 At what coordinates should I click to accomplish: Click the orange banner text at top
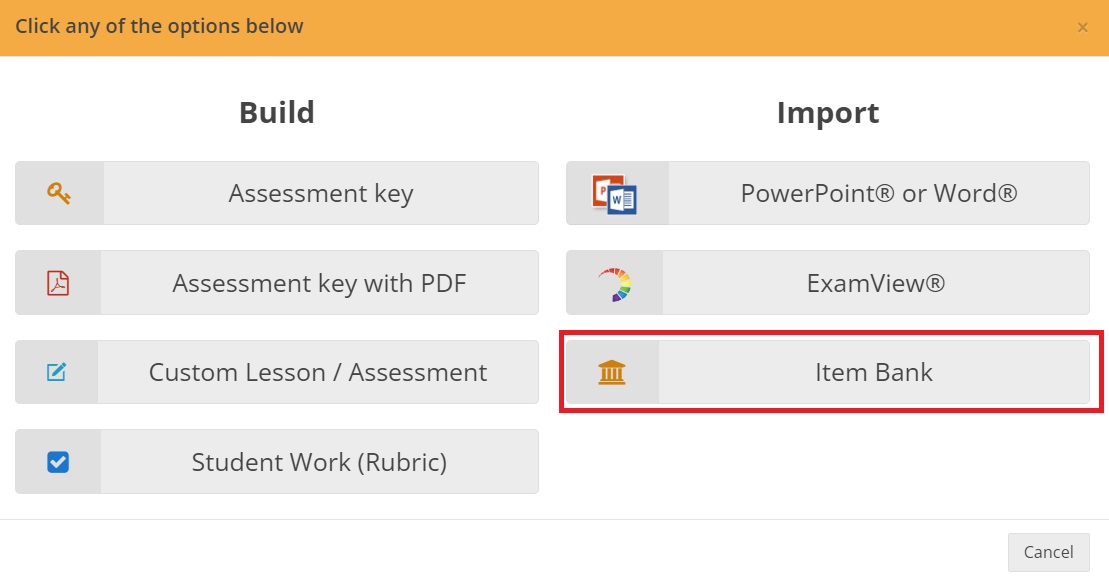[159, 26]
